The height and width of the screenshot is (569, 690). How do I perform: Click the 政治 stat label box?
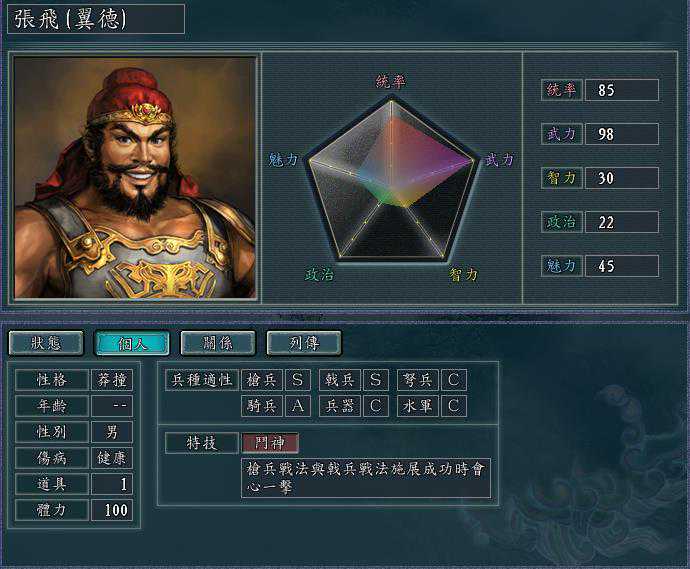click(x=562, y=222)
